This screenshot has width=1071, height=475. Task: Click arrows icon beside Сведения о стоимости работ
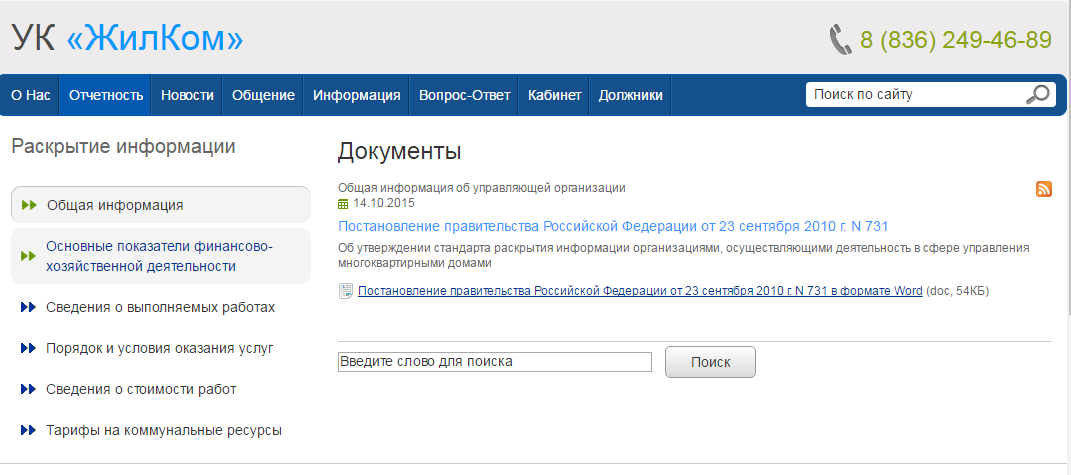[29, 390]
